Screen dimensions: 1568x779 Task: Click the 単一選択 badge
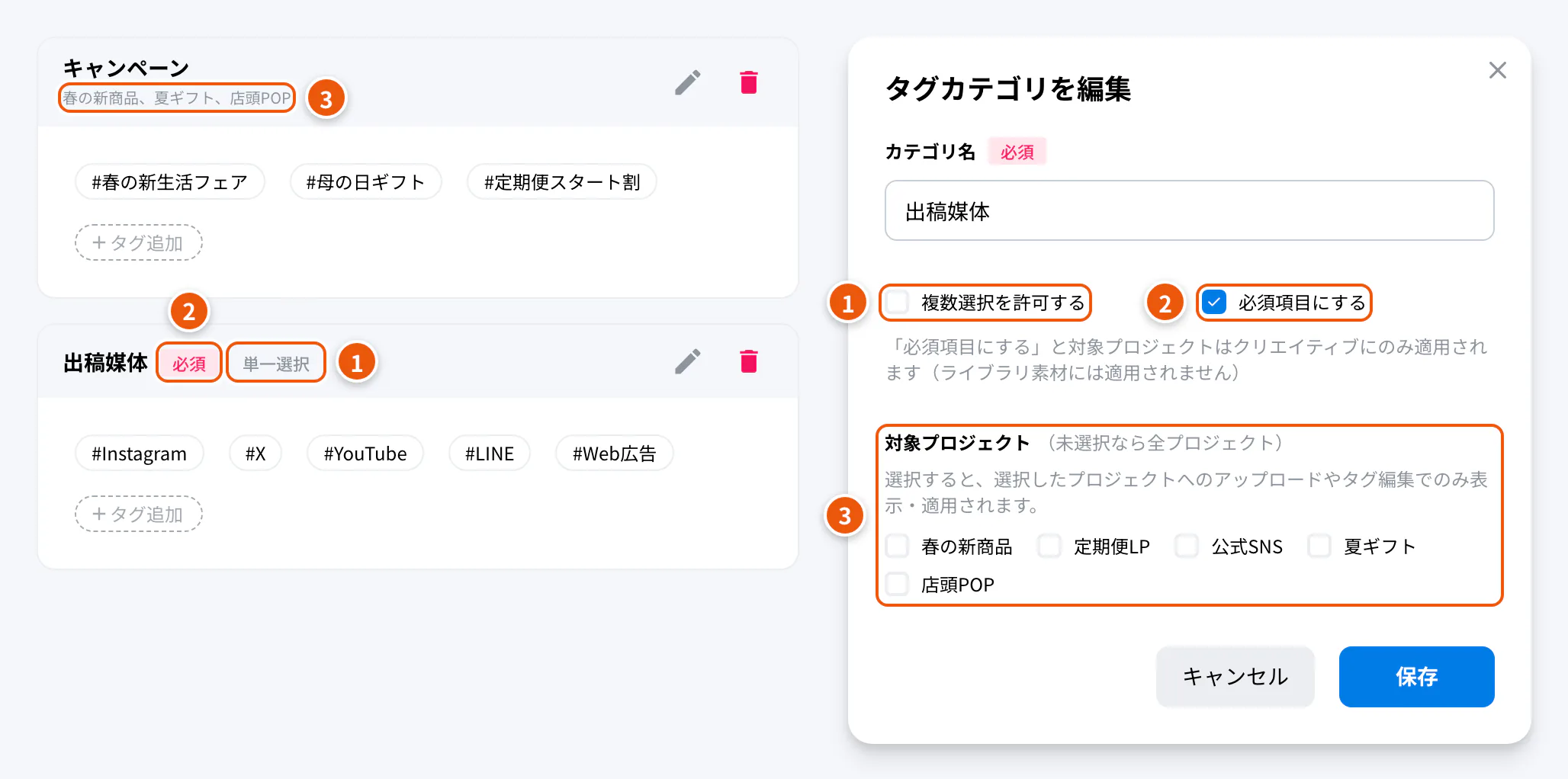click(276, 363)
